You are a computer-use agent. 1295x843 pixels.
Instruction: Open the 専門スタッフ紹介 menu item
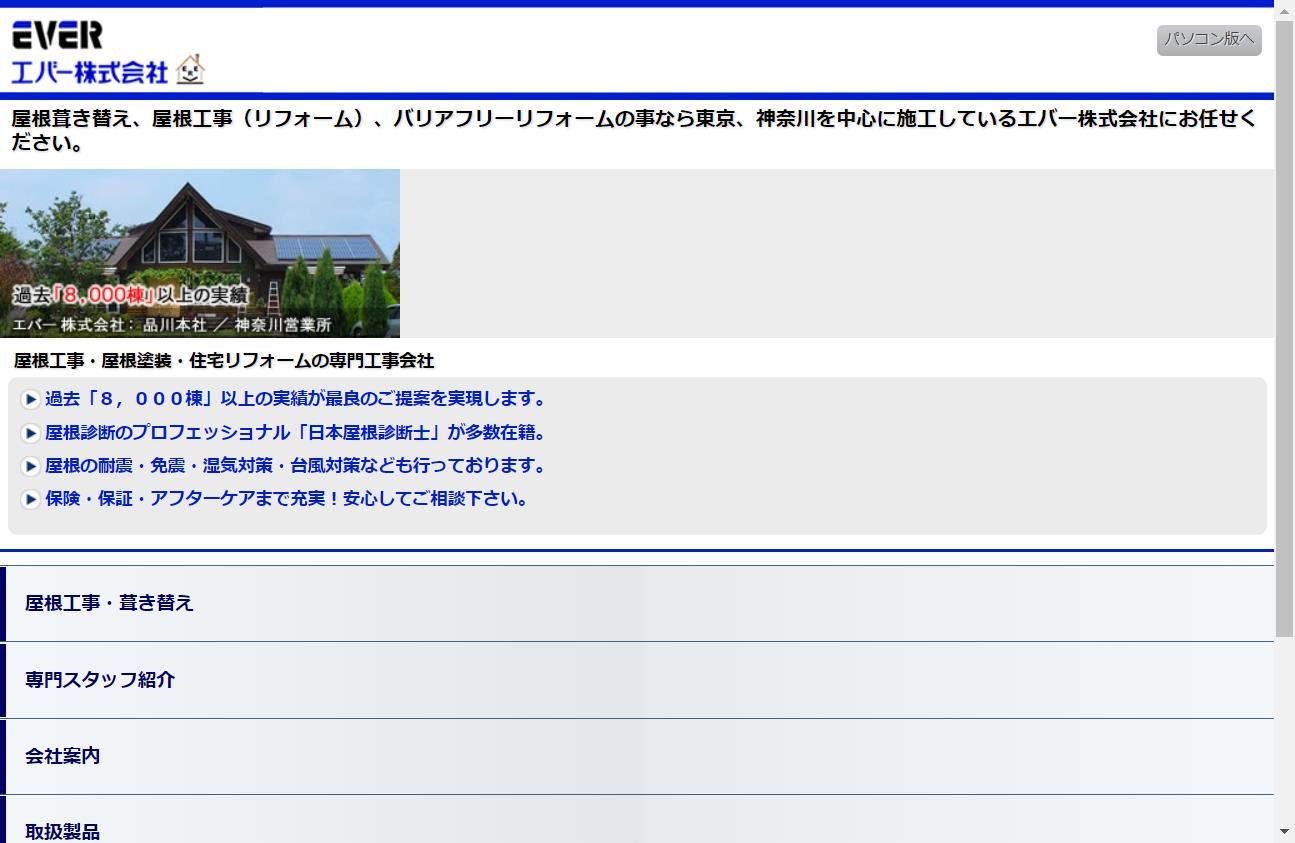(x=637, y=680)
